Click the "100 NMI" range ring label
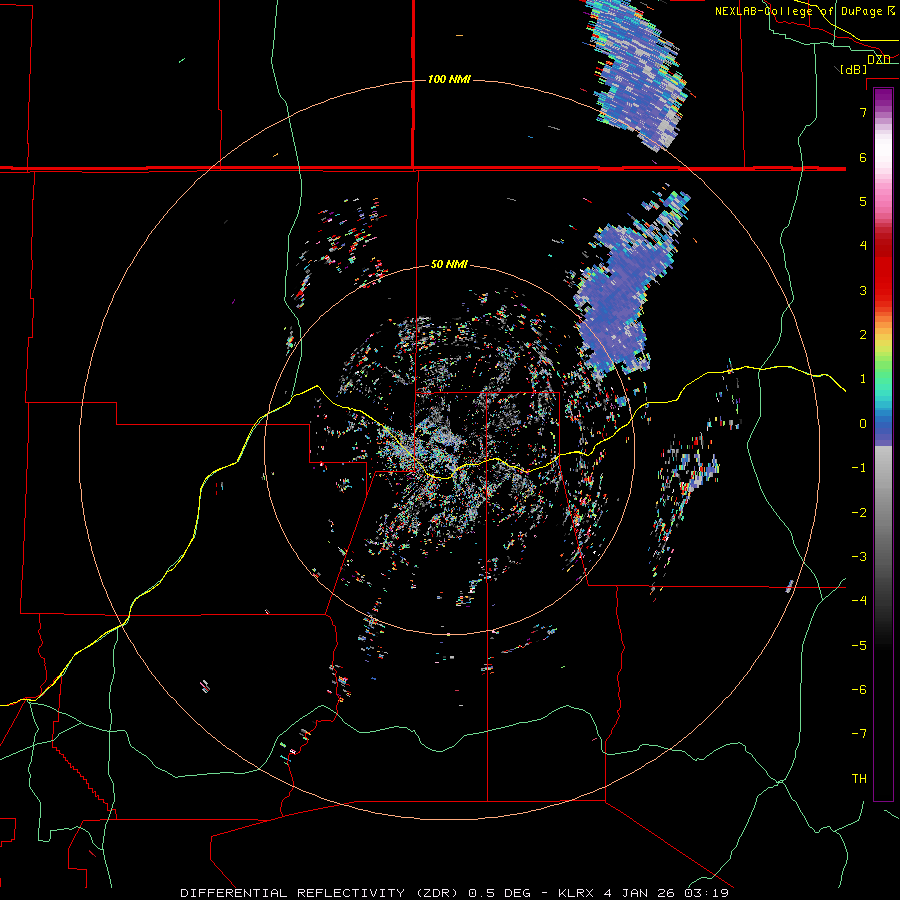900x900 pixels. click(x=449, y=79)
